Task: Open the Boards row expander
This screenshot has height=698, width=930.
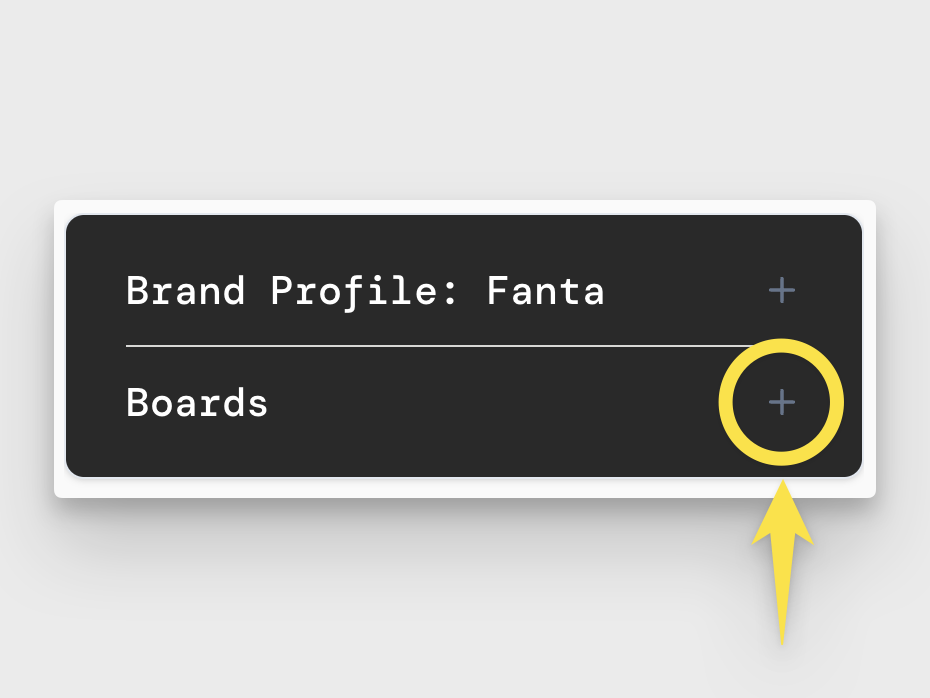Action: click(x=781, y=403)
